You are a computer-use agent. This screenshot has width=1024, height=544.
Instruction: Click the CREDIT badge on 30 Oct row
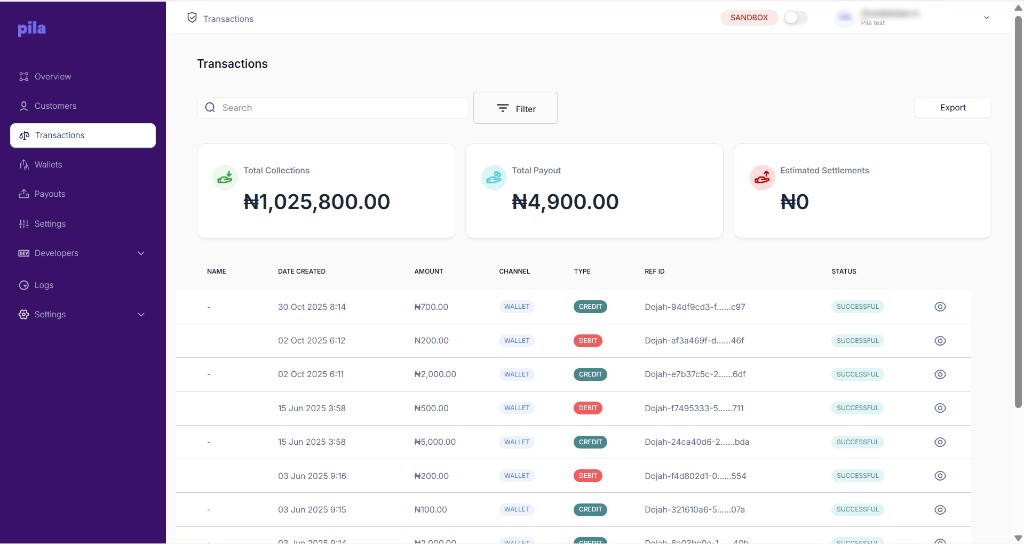click(x=590, y=307)
